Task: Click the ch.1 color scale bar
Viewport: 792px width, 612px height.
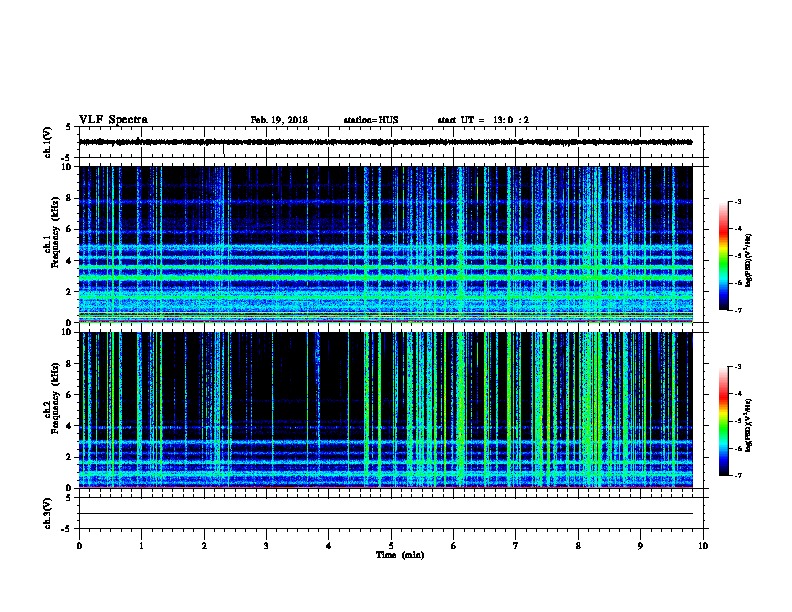Action: [723, 256]
